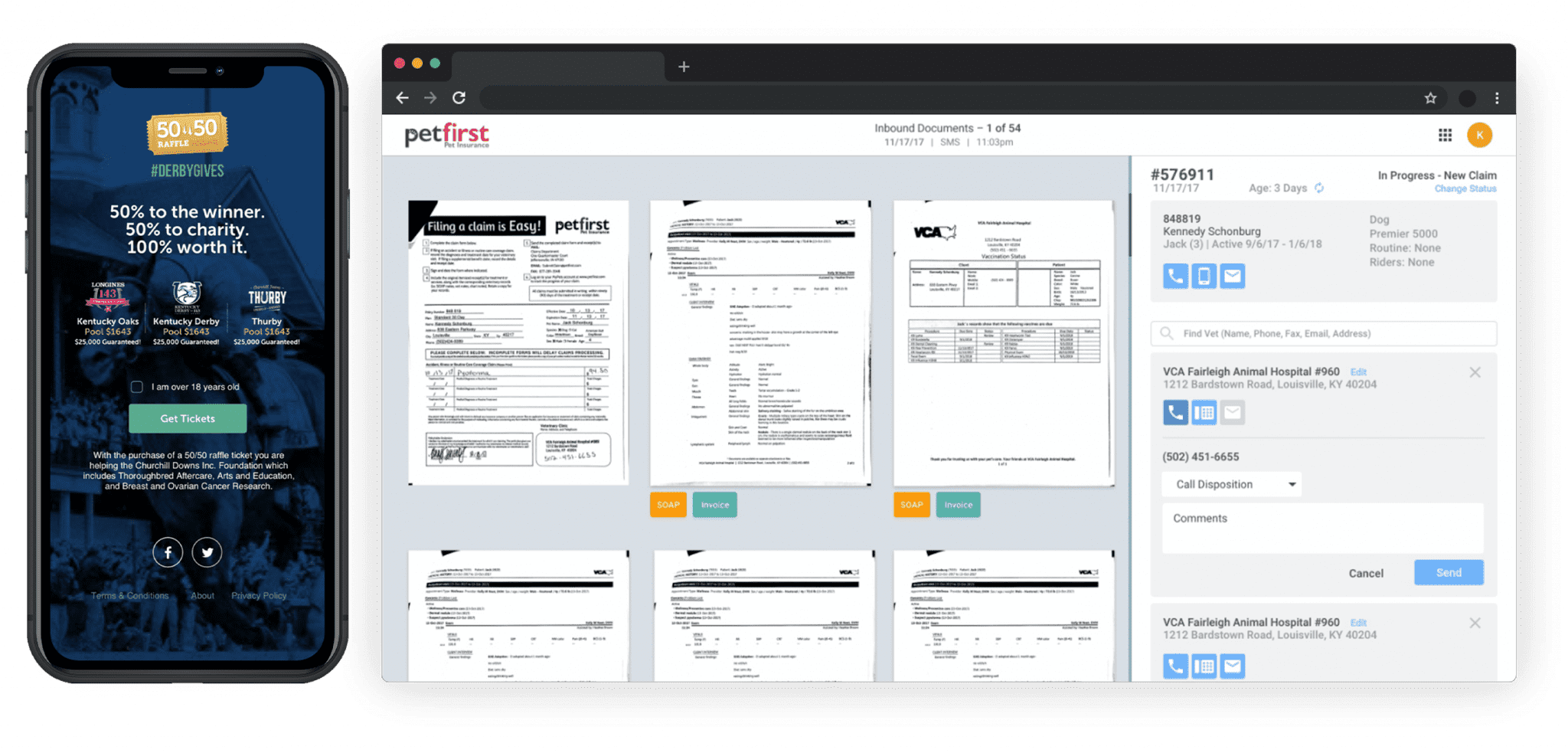This screenshot has height=753, width=1568.
Task: Open the bottom-left document thumbnail
Action: point(518,616)
